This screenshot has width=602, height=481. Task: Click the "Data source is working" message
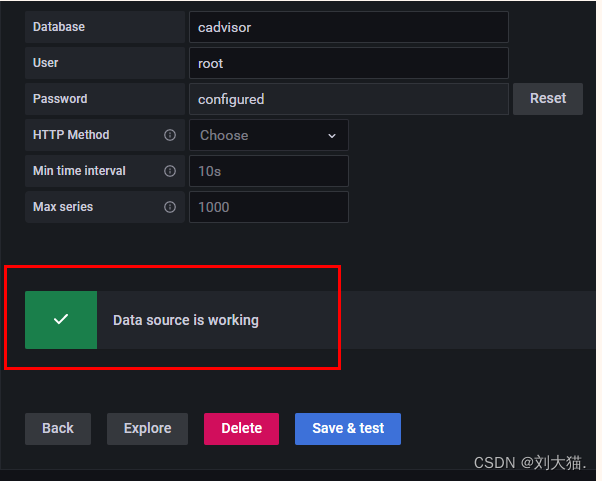pos(186,320)
